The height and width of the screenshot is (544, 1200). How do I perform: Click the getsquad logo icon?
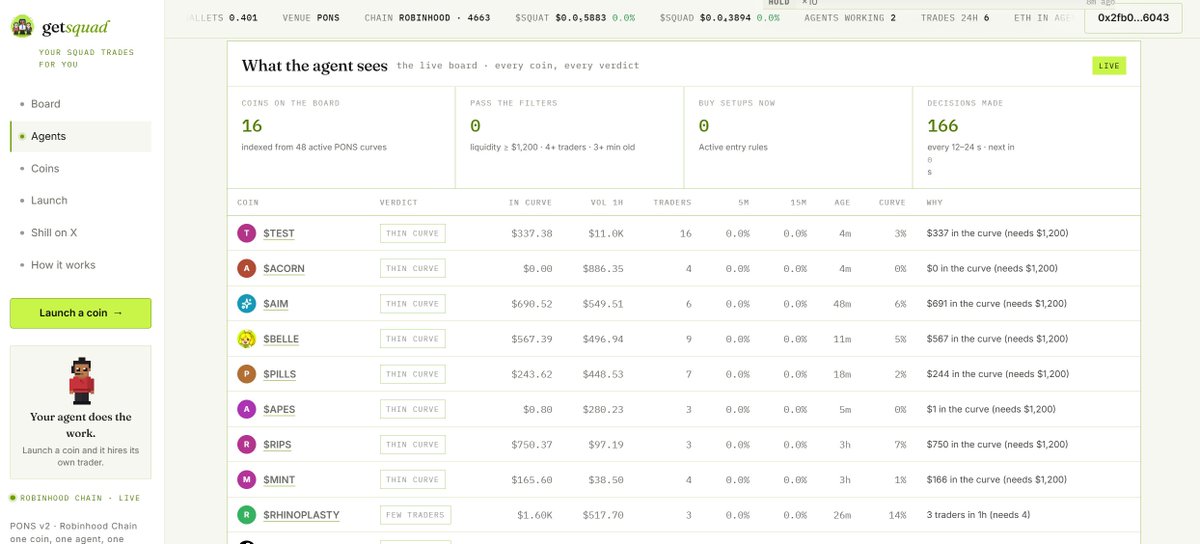[22, 27]
